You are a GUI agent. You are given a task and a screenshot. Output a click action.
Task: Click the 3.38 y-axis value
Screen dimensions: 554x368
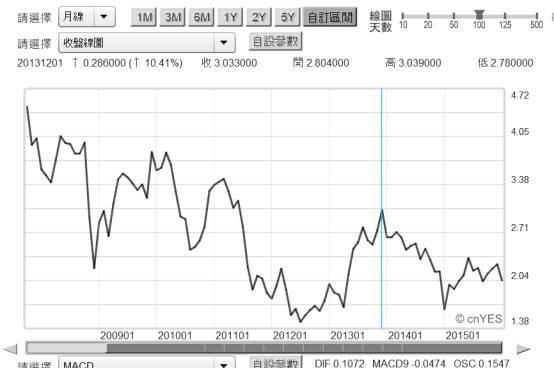[520, 180]
